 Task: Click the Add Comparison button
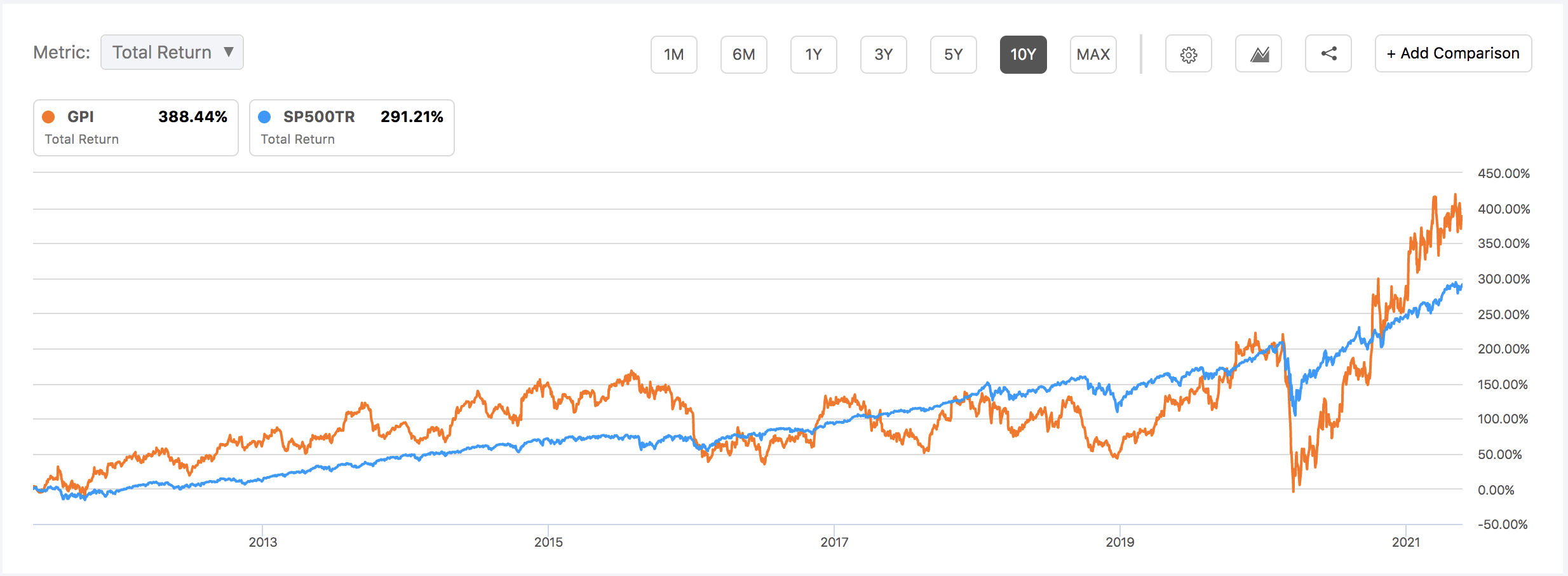(1453, 53)
